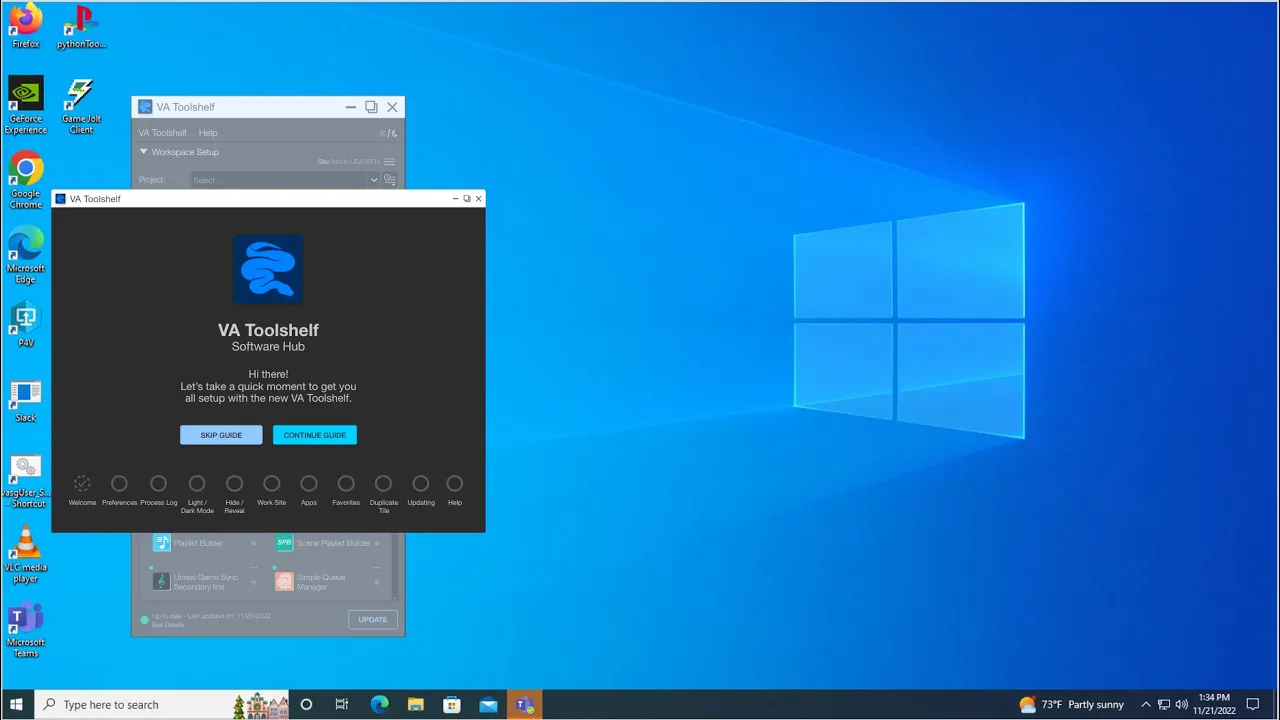Click the recent projects clock icon
The width and height of the screenshot is (1280, 720).
pyautogui.click(x=390, y=180)
